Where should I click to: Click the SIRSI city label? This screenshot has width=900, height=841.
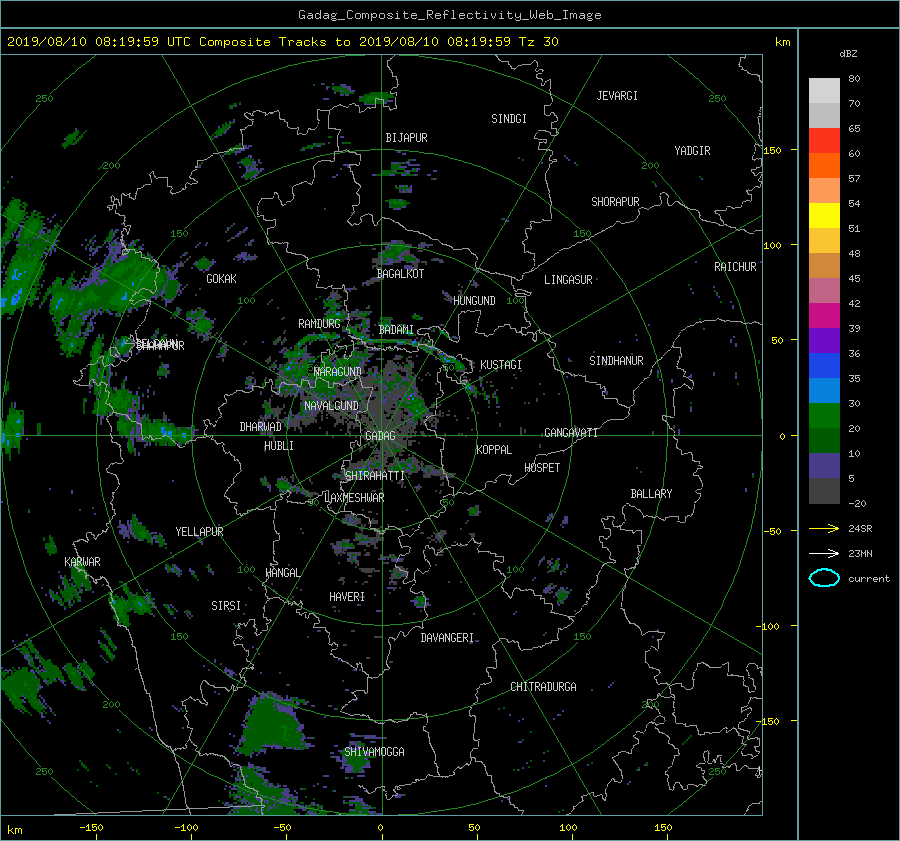pos(226,606)
